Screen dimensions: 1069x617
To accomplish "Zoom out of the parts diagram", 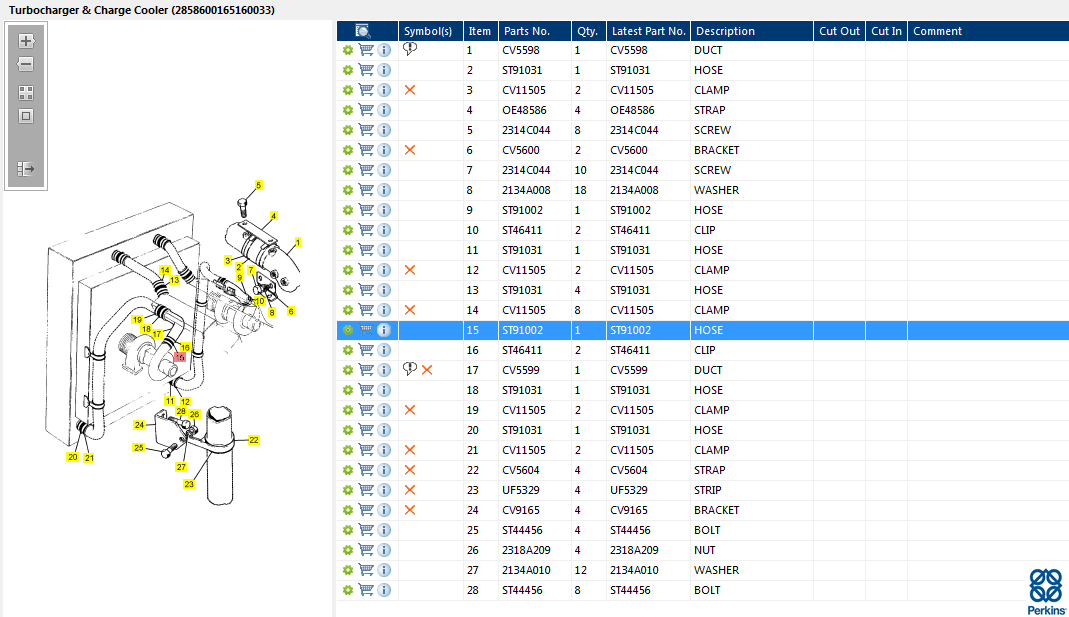I will [x=26, y=64].
